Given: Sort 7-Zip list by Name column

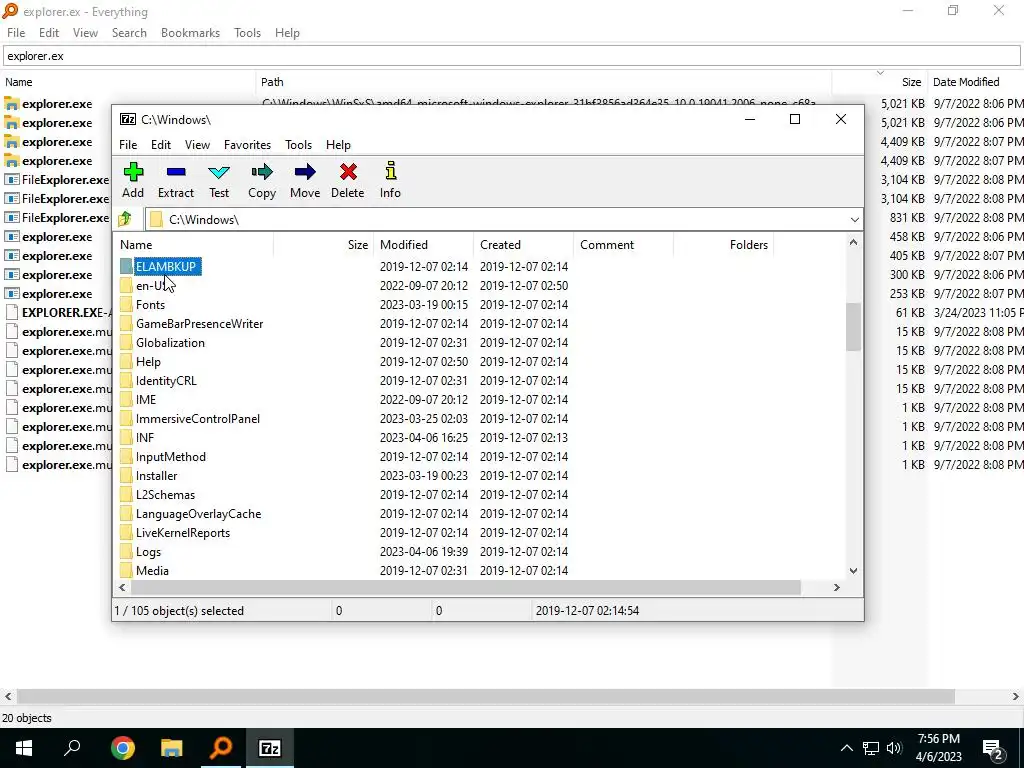Looking at the screenshot, I should pos(195,245).
